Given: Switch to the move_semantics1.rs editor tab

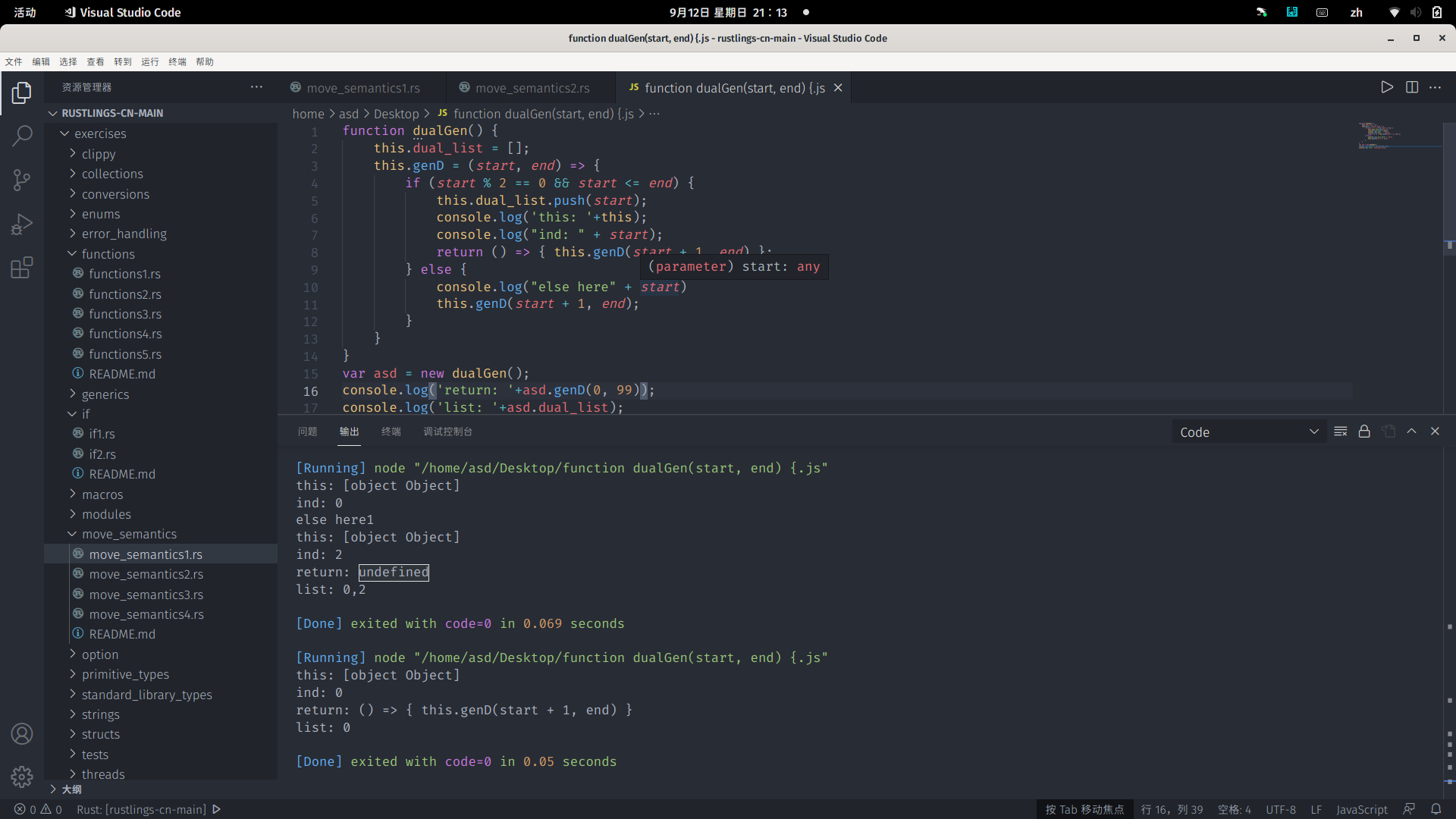Looking at the screenshot, I should coord(361,88).
